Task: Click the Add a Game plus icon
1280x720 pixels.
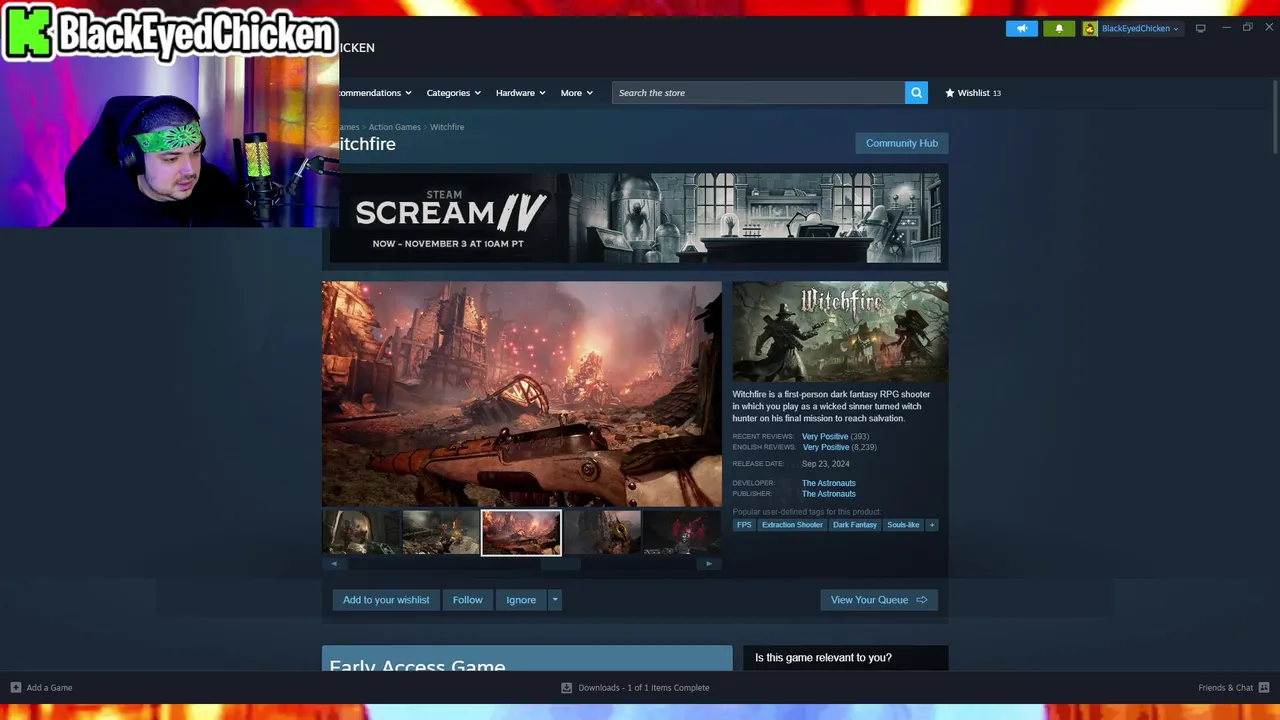Action: click(x=15, y=687)
